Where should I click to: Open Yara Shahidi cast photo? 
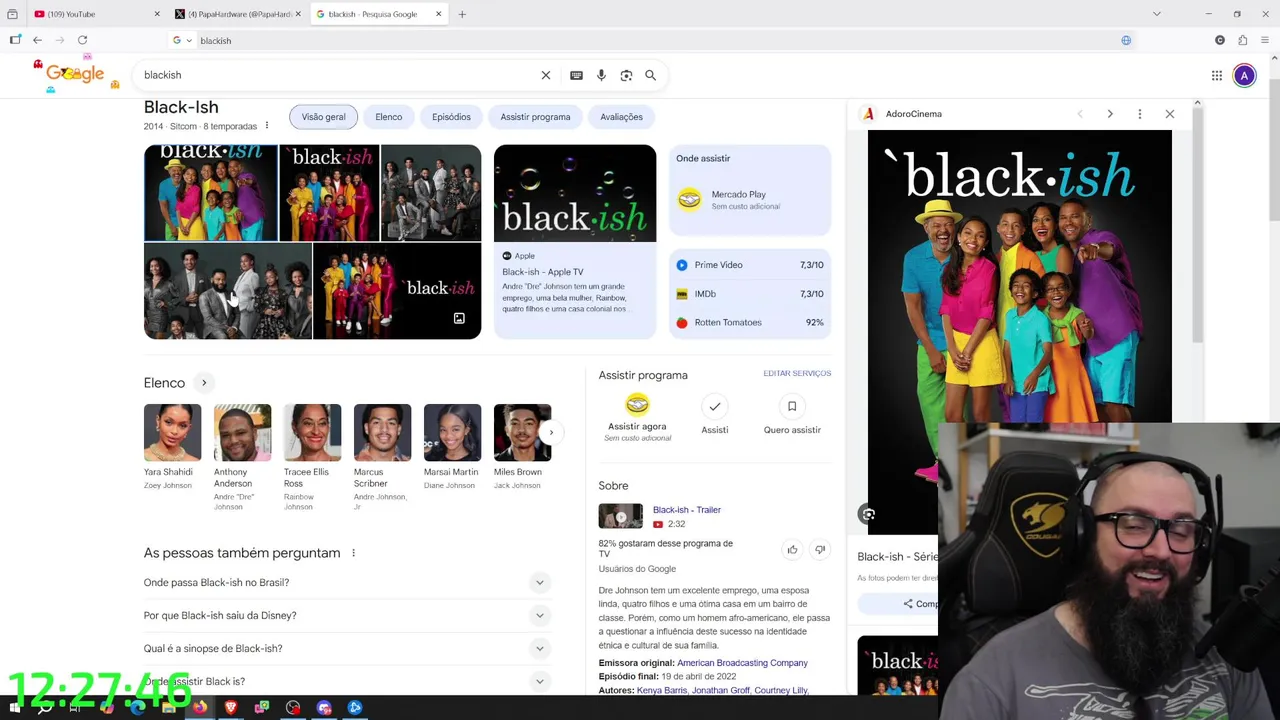[172, 433]
